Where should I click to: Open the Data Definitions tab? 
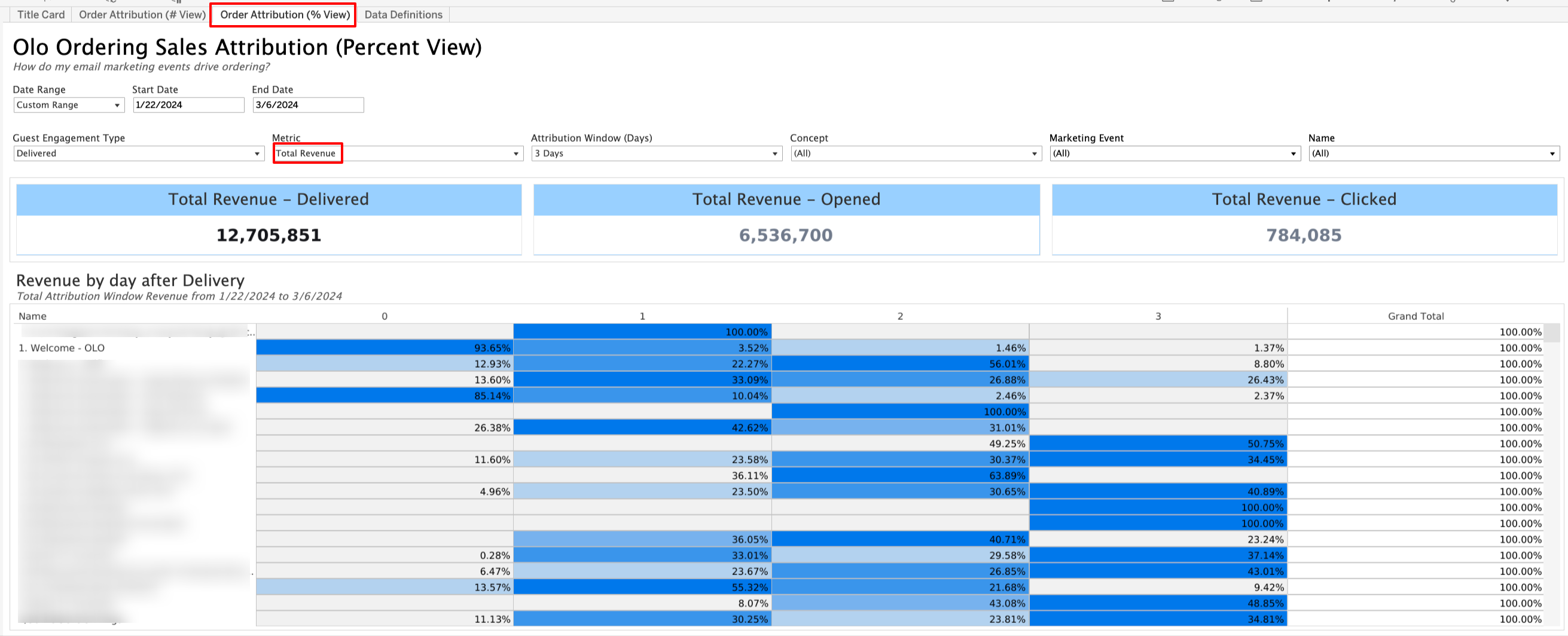click(404, 14)
